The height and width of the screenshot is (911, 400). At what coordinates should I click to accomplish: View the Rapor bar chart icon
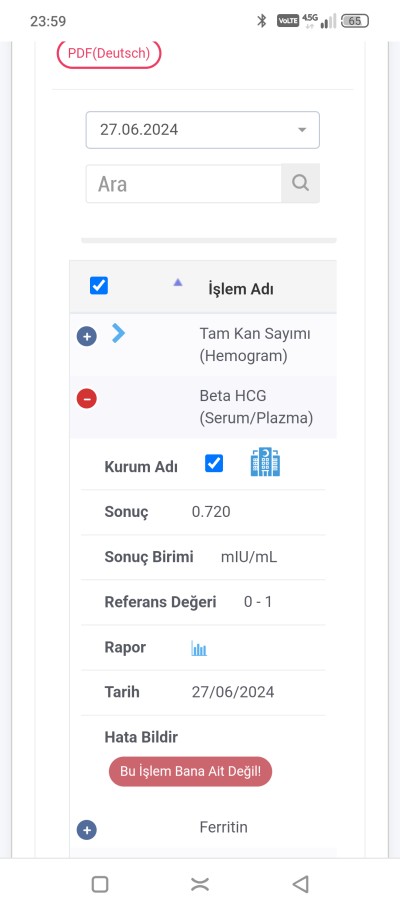tap(199, 648)
